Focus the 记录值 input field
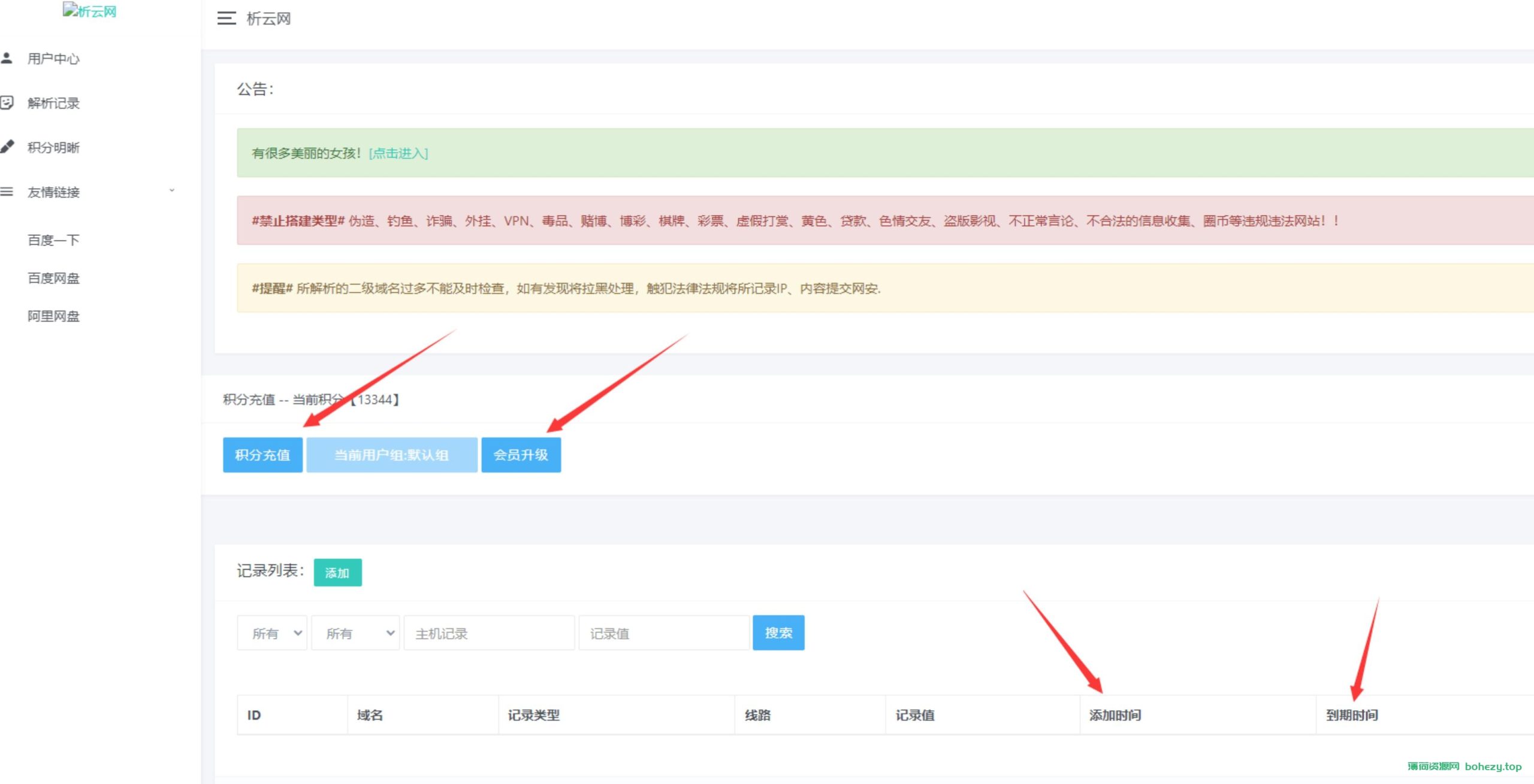 pyautogui.click(x=664, y=632)
